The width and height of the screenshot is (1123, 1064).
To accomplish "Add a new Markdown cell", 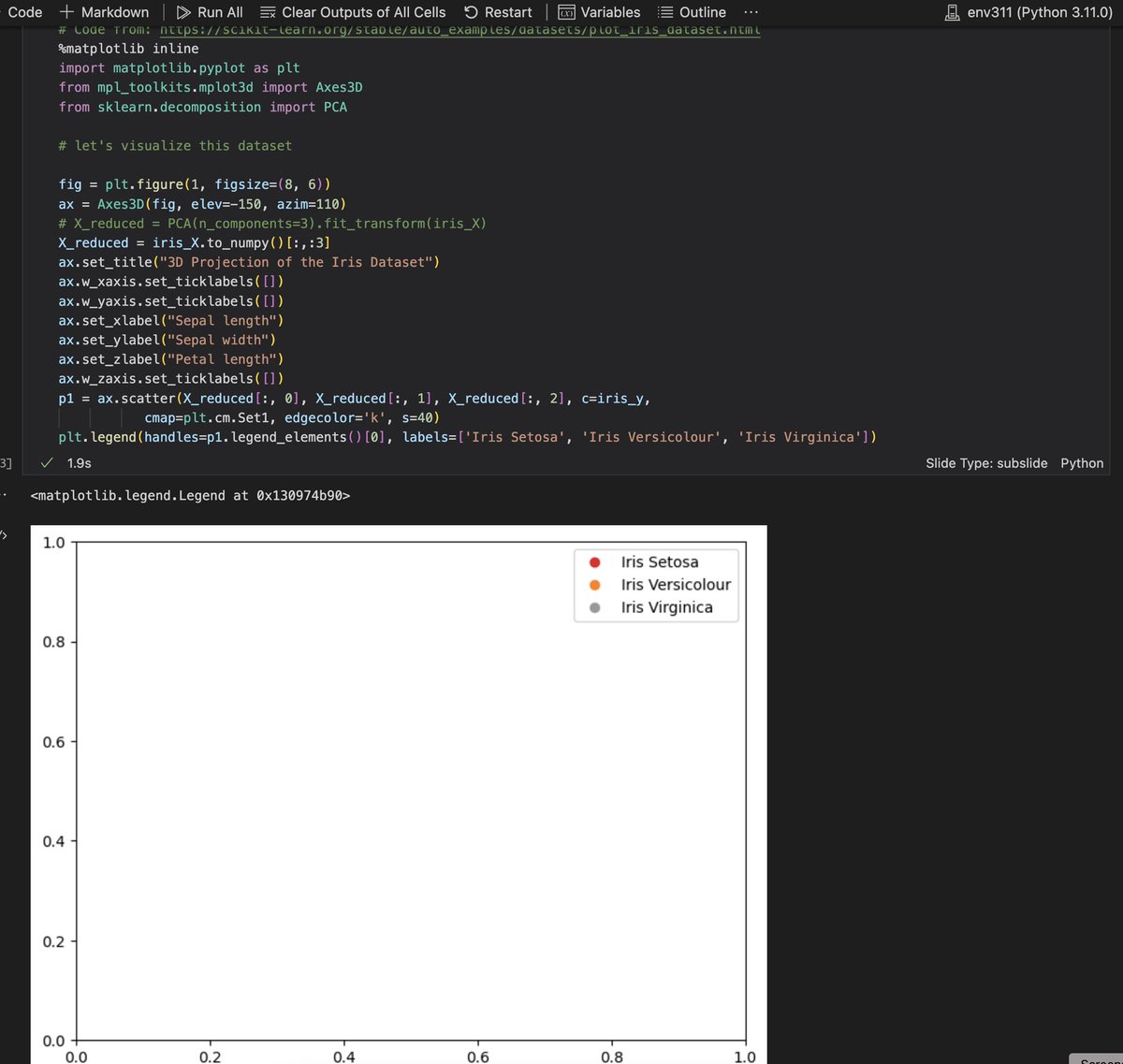I will [x=104, y=12].
